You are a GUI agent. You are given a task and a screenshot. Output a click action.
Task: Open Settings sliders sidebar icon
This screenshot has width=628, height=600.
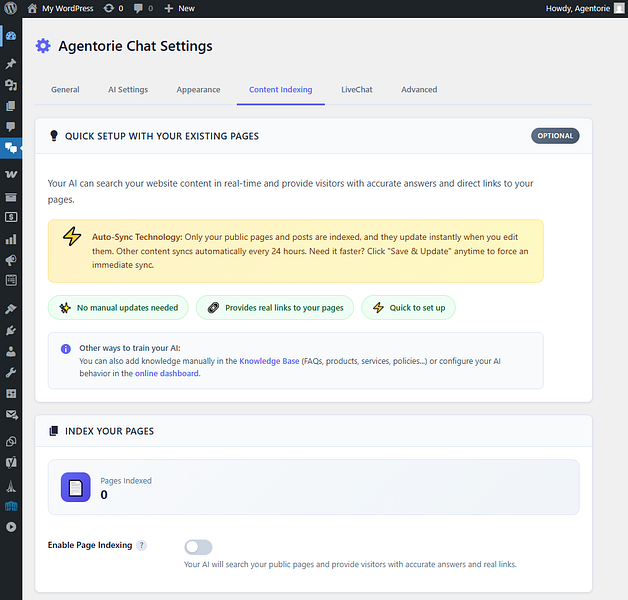pyautogui.click(x=11, y=394)
